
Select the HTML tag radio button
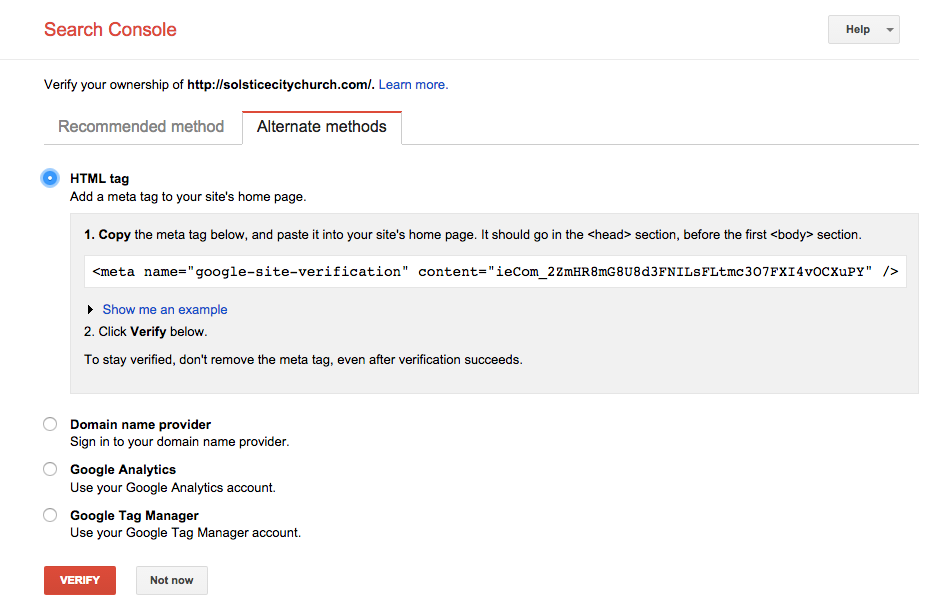pos(50,178)
